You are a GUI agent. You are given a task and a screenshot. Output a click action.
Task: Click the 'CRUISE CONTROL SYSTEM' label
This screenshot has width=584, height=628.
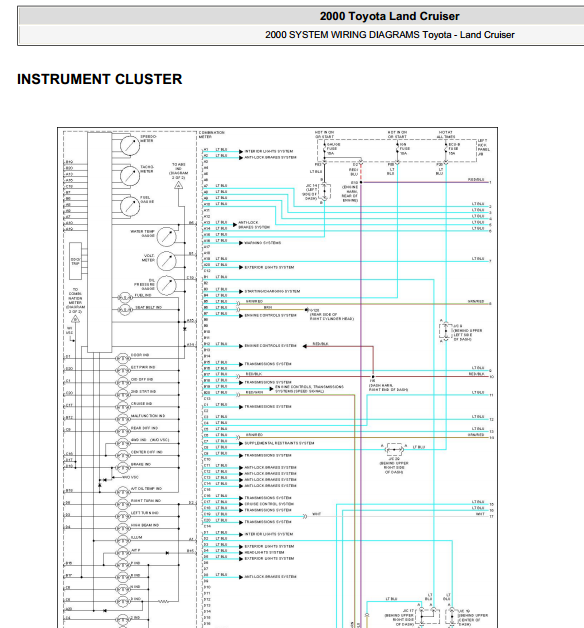pos(269,504)
